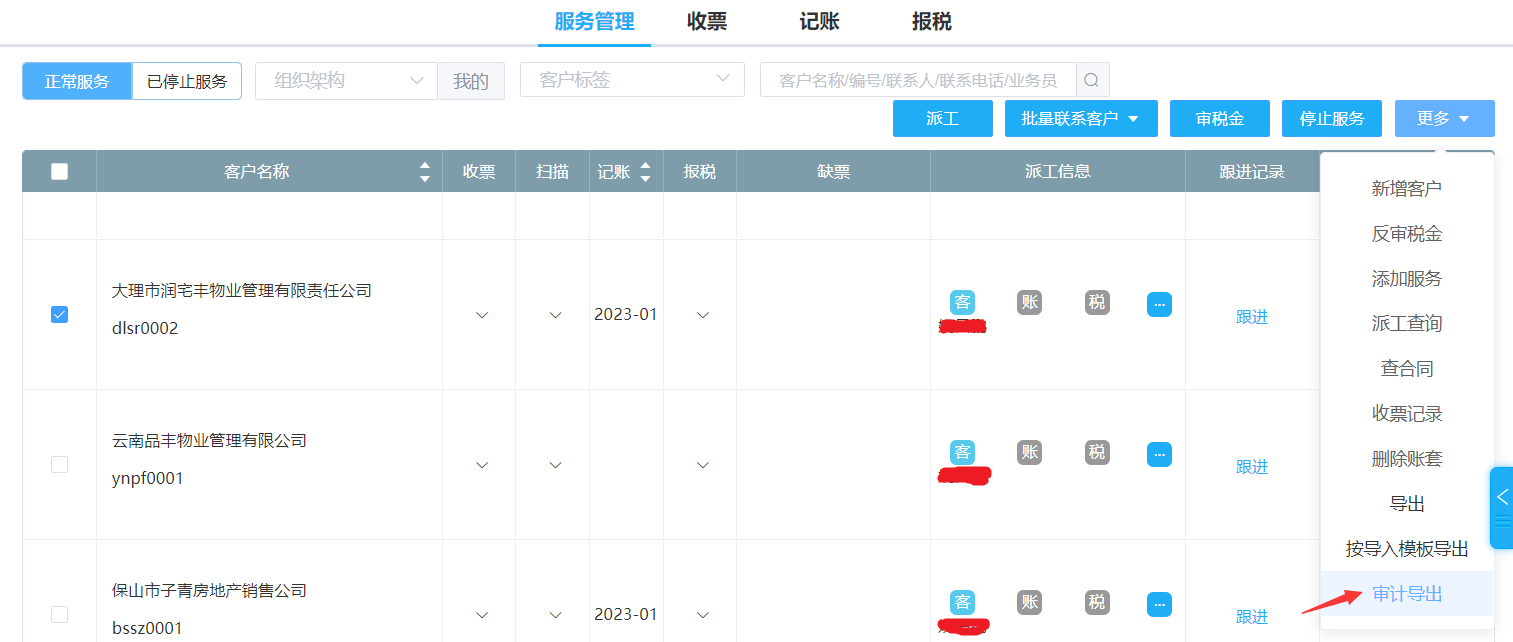Sort by 记账 column arrows
The width and height of the screenshot is (1513, 642).
pyautogui.click(x=645, y=171)
